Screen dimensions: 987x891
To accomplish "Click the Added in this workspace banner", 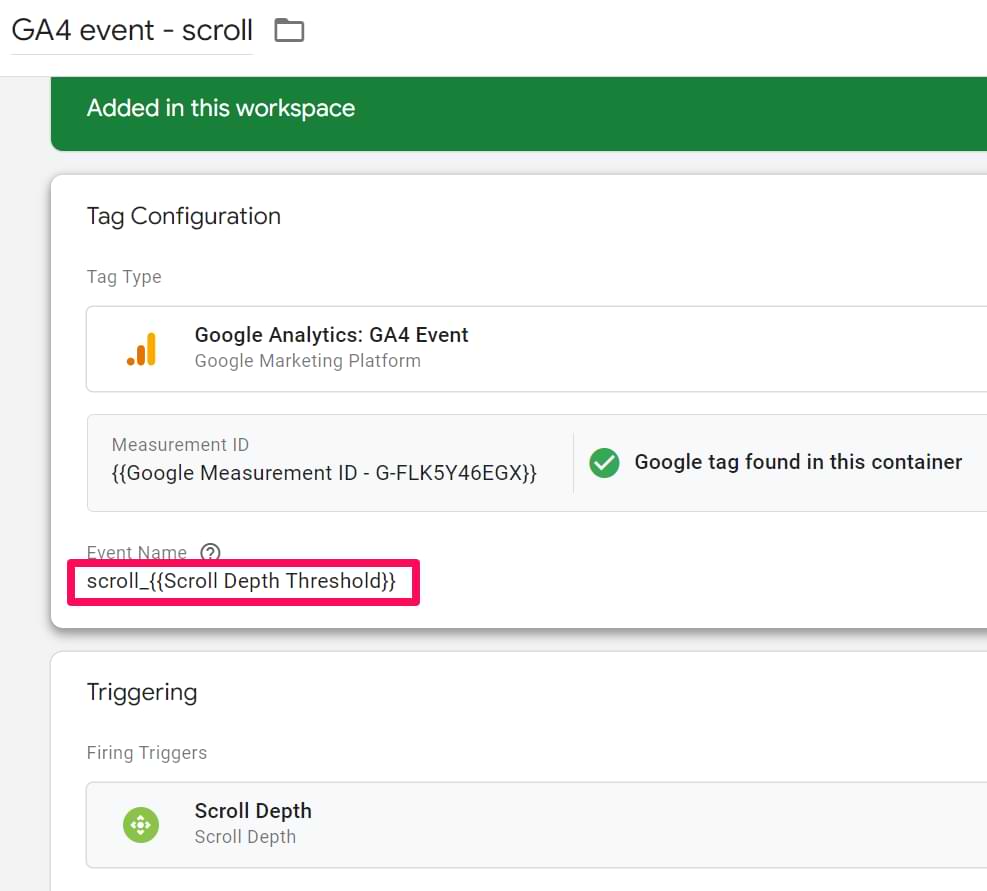I will [221, 108].
